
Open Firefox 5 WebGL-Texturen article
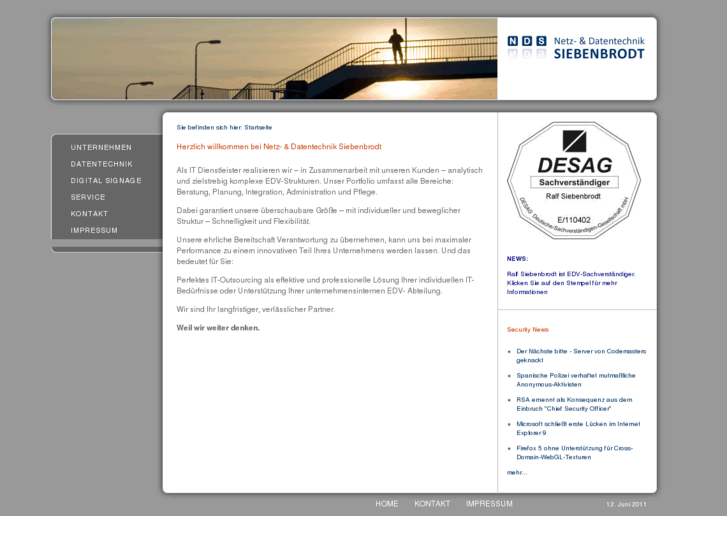pyautogui.click(x=574, y=453)
